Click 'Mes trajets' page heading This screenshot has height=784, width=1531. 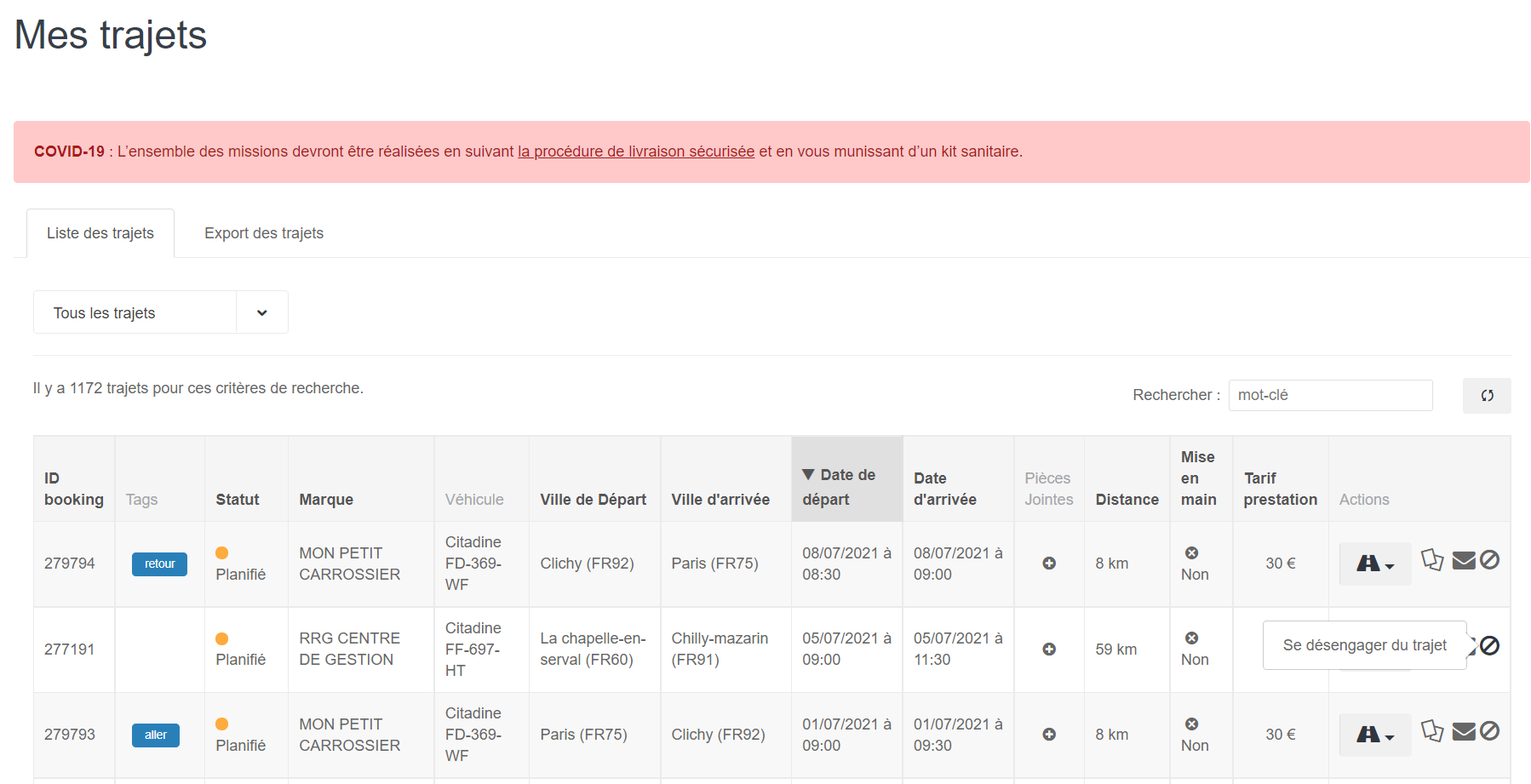(111, 35)
